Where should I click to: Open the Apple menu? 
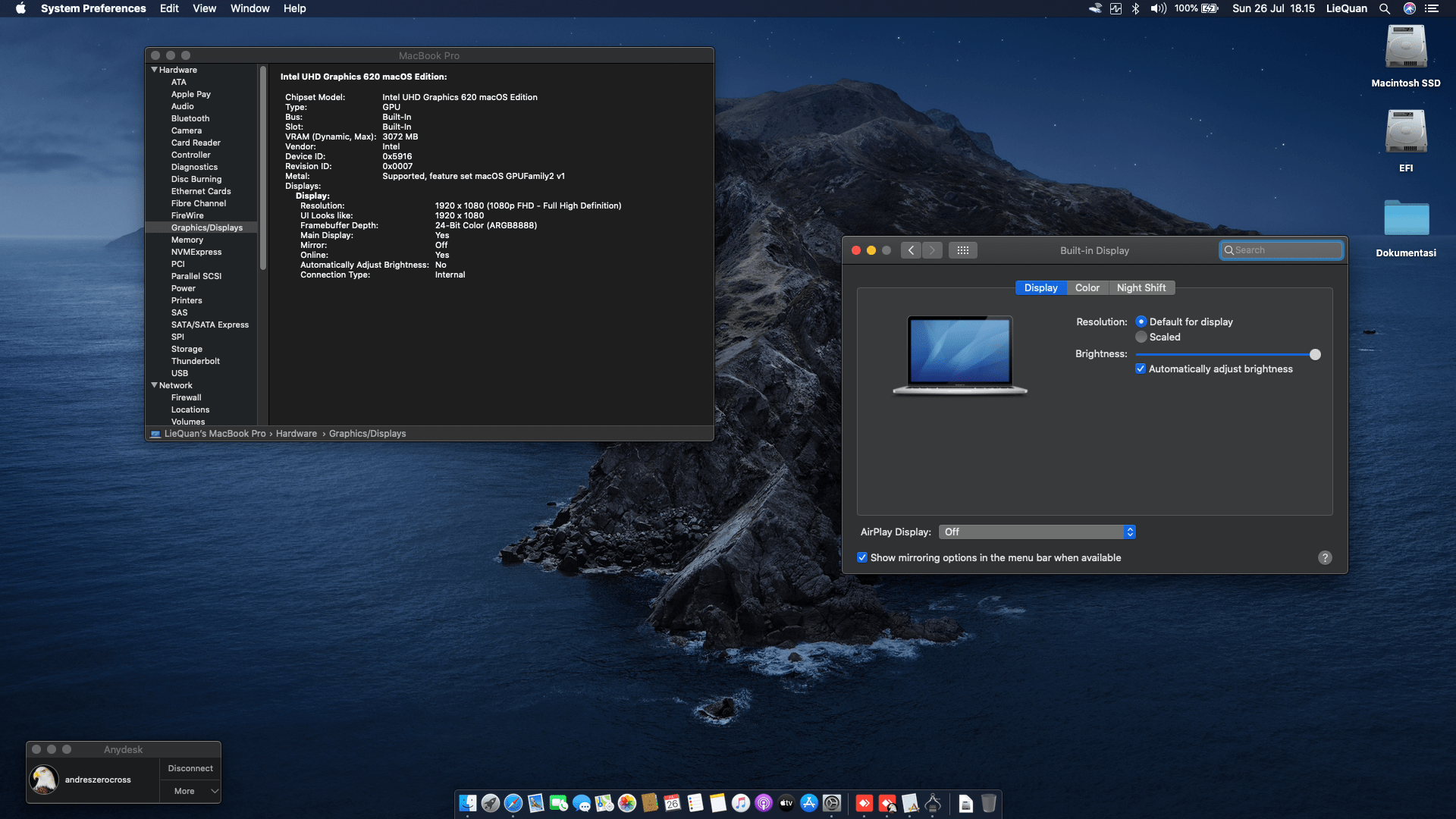click(x=20, y=8)
